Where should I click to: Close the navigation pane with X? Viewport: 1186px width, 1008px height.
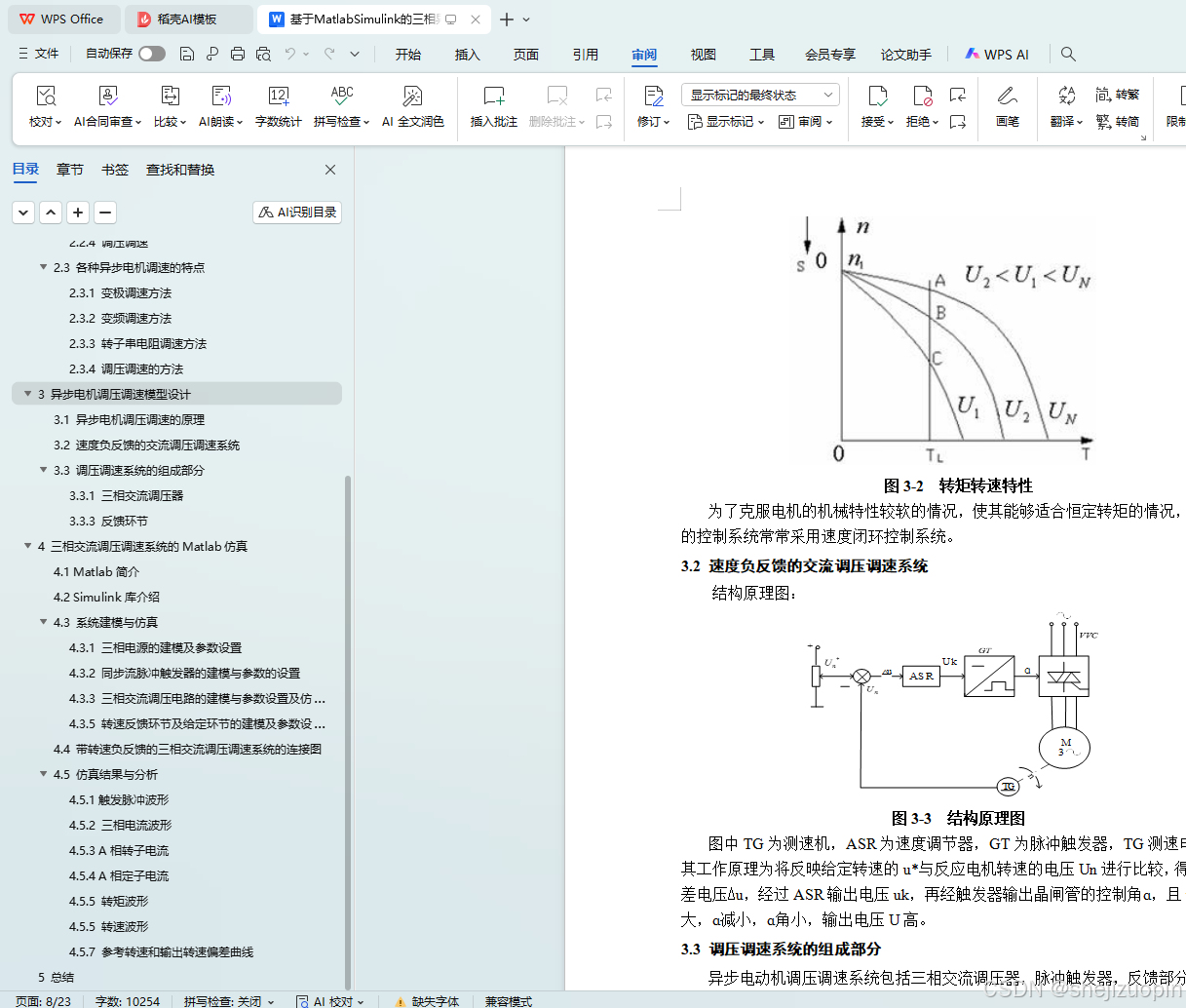coord(330,170)
